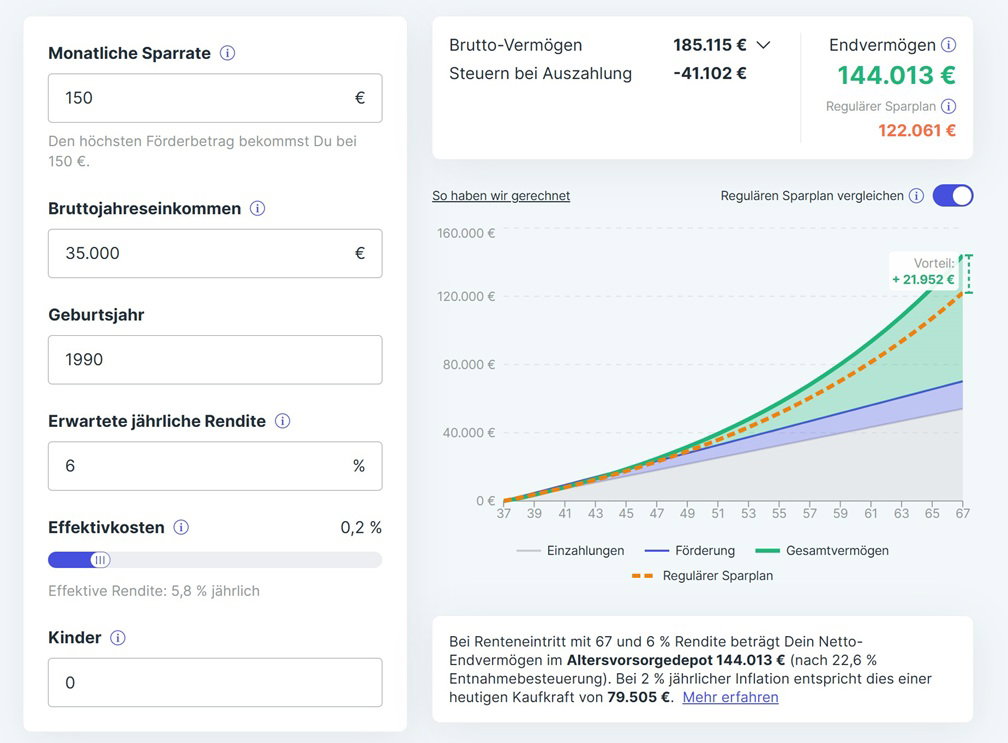
Task: Open info icon for Erwartete jährliche Rendite
Action: click(x=282, y=421)
